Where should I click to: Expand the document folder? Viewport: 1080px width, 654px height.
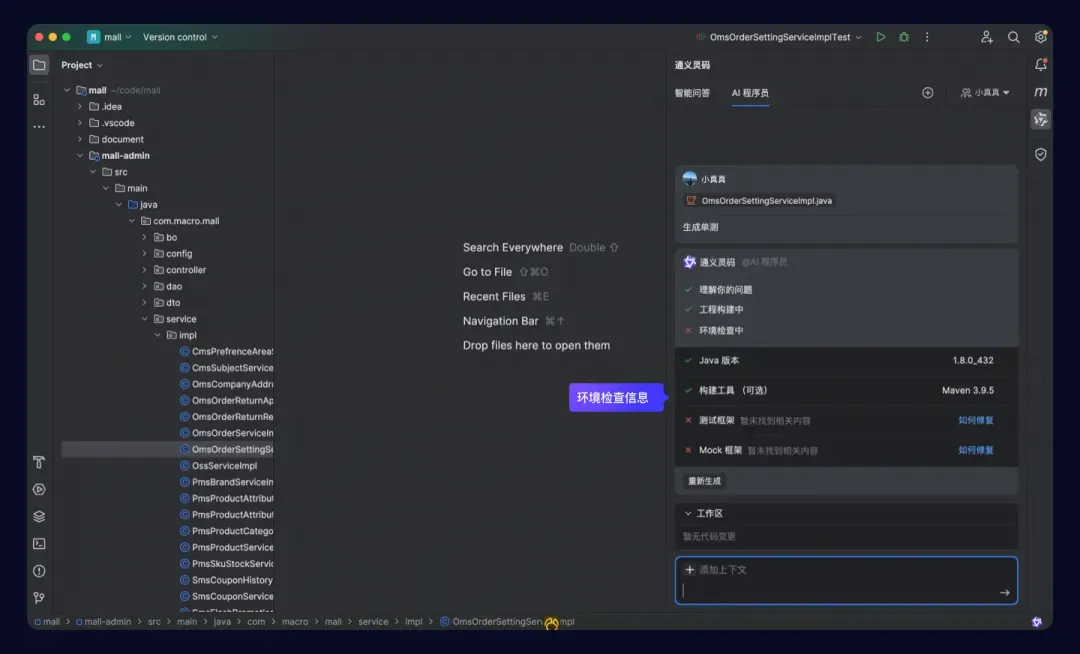point(80,139)
